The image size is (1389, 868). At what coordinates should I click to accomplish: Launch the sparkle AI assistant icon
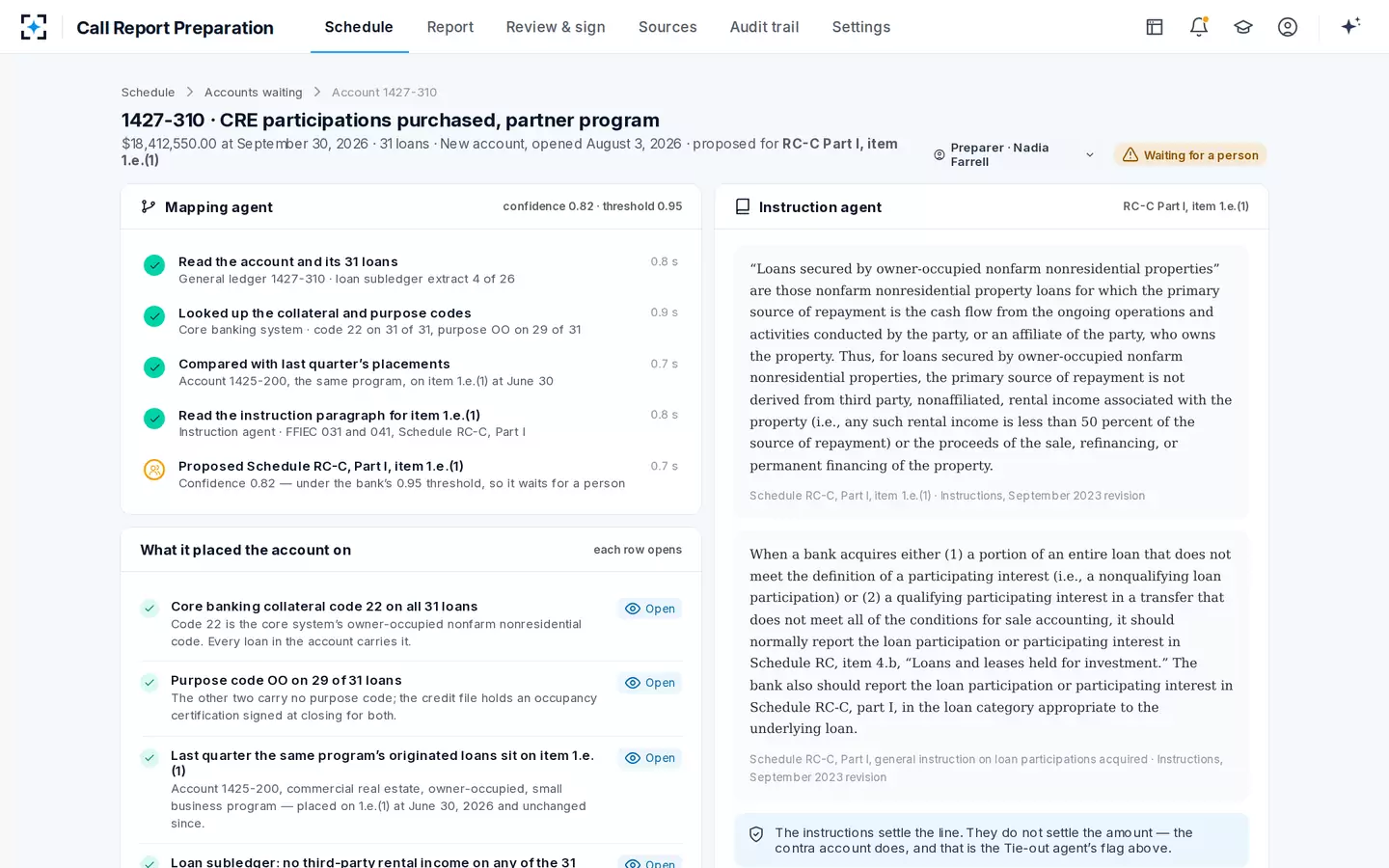coord(1350,26)
